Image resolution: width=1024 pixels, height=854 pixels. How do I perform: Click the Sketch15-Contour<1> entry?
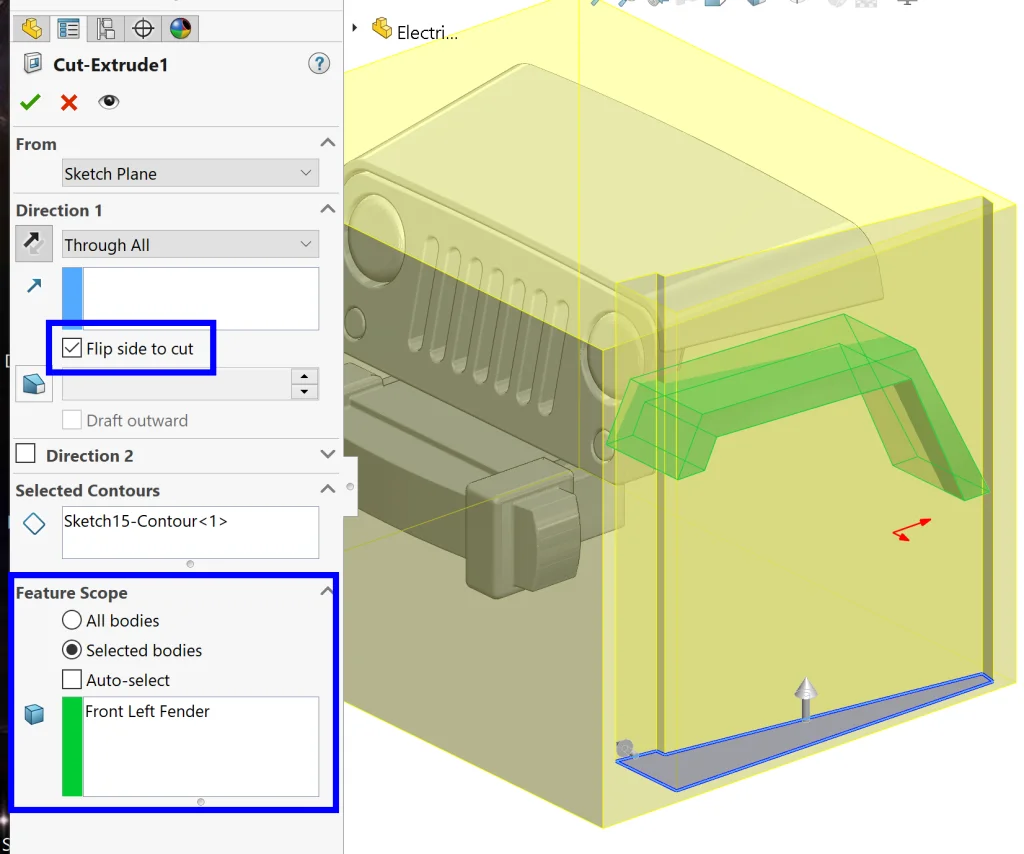click(145, 521)
